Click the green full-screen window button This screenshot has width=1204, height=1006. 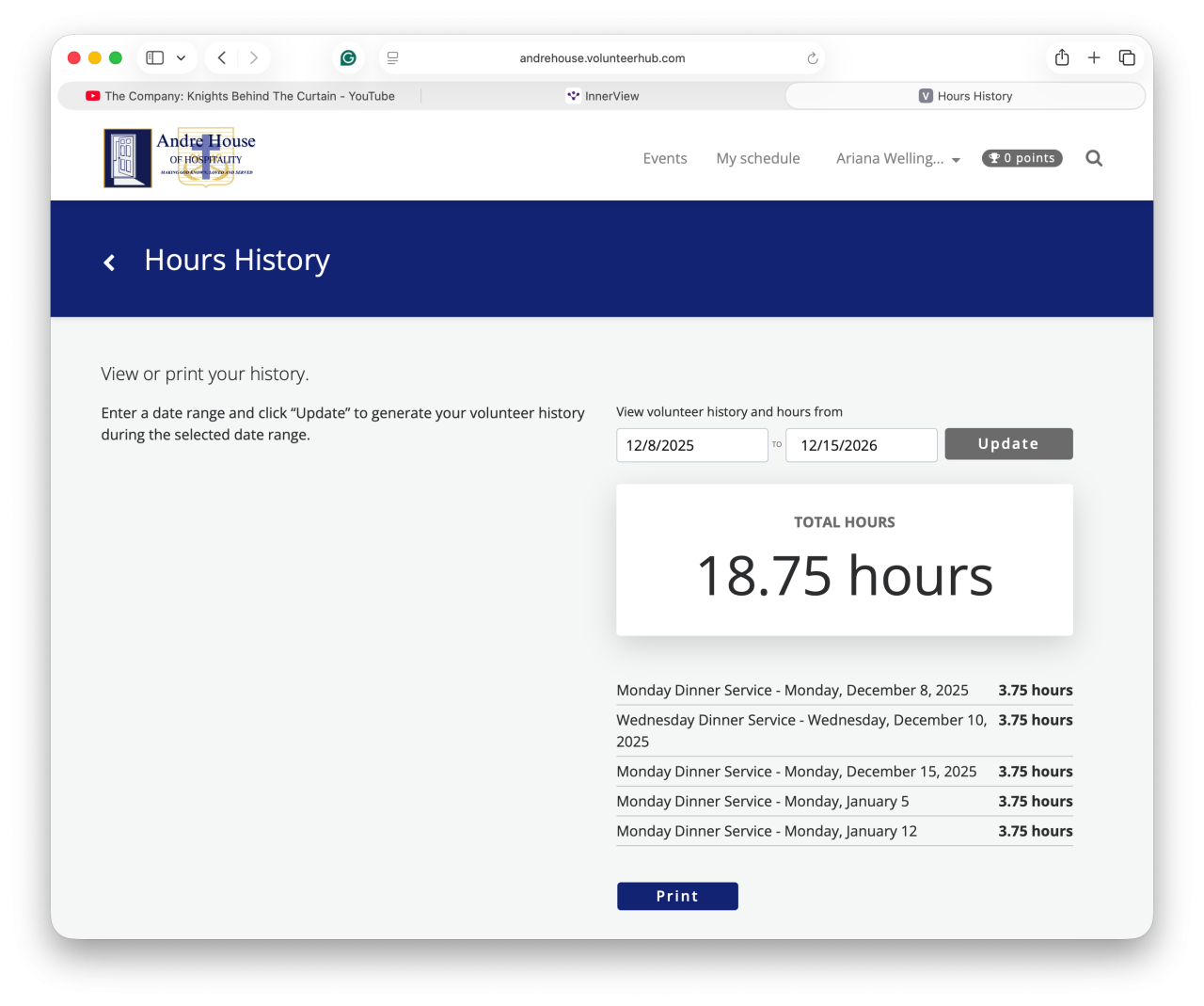point(116,58)
